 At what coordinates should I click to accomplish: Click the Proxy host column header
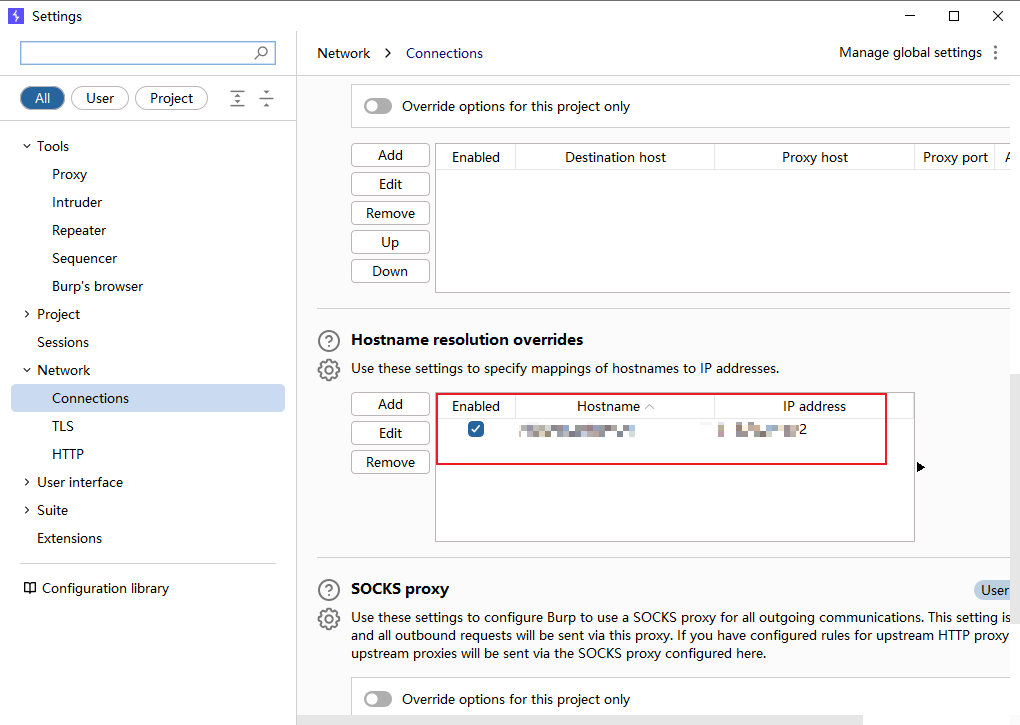814,157
